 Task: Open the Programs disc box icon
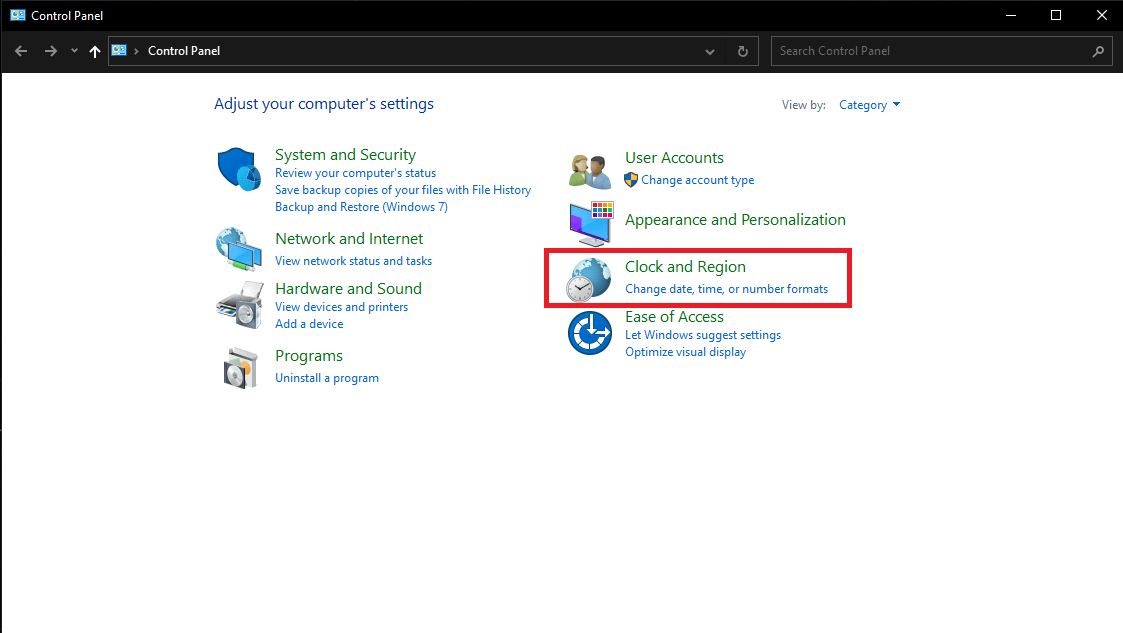click(x=240, y=368)
